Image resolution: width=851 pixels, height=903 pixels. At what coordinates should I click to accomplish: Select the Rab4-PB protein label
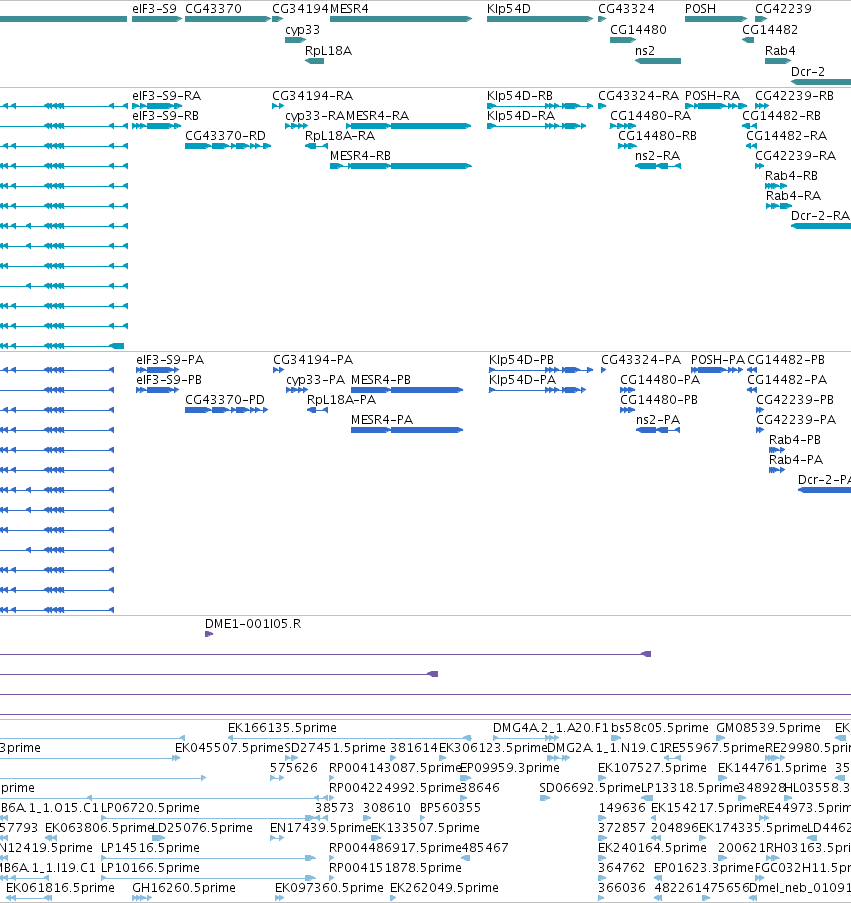point(795,439)
